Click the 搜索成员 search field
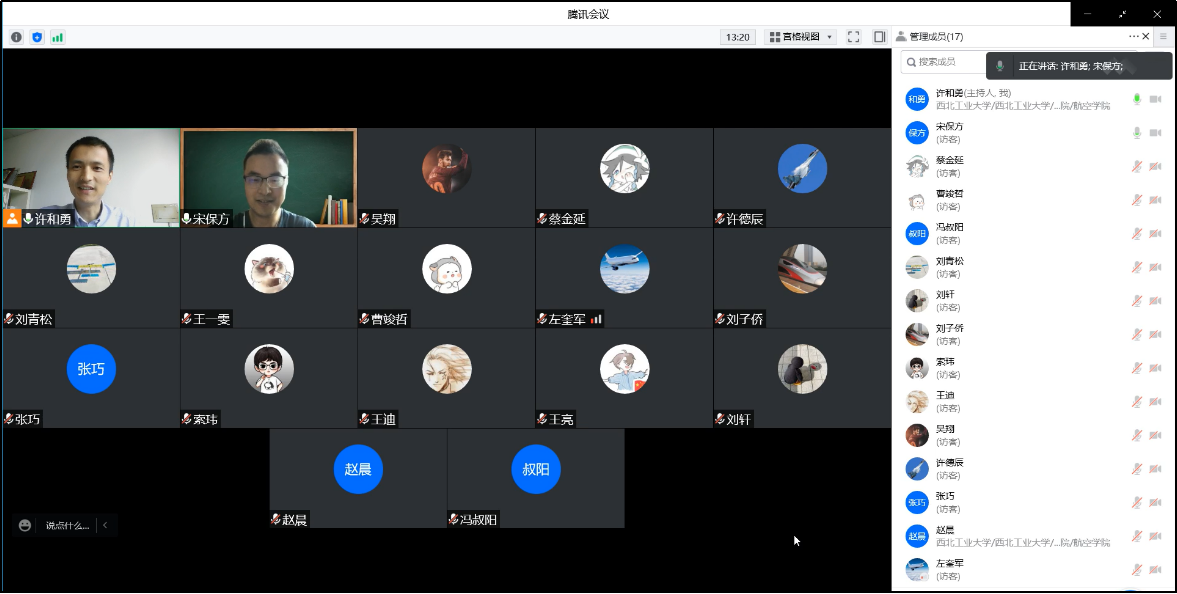The width and height of the screenshot is (1177, 594). pyautogui.click(x=945, y=62)
